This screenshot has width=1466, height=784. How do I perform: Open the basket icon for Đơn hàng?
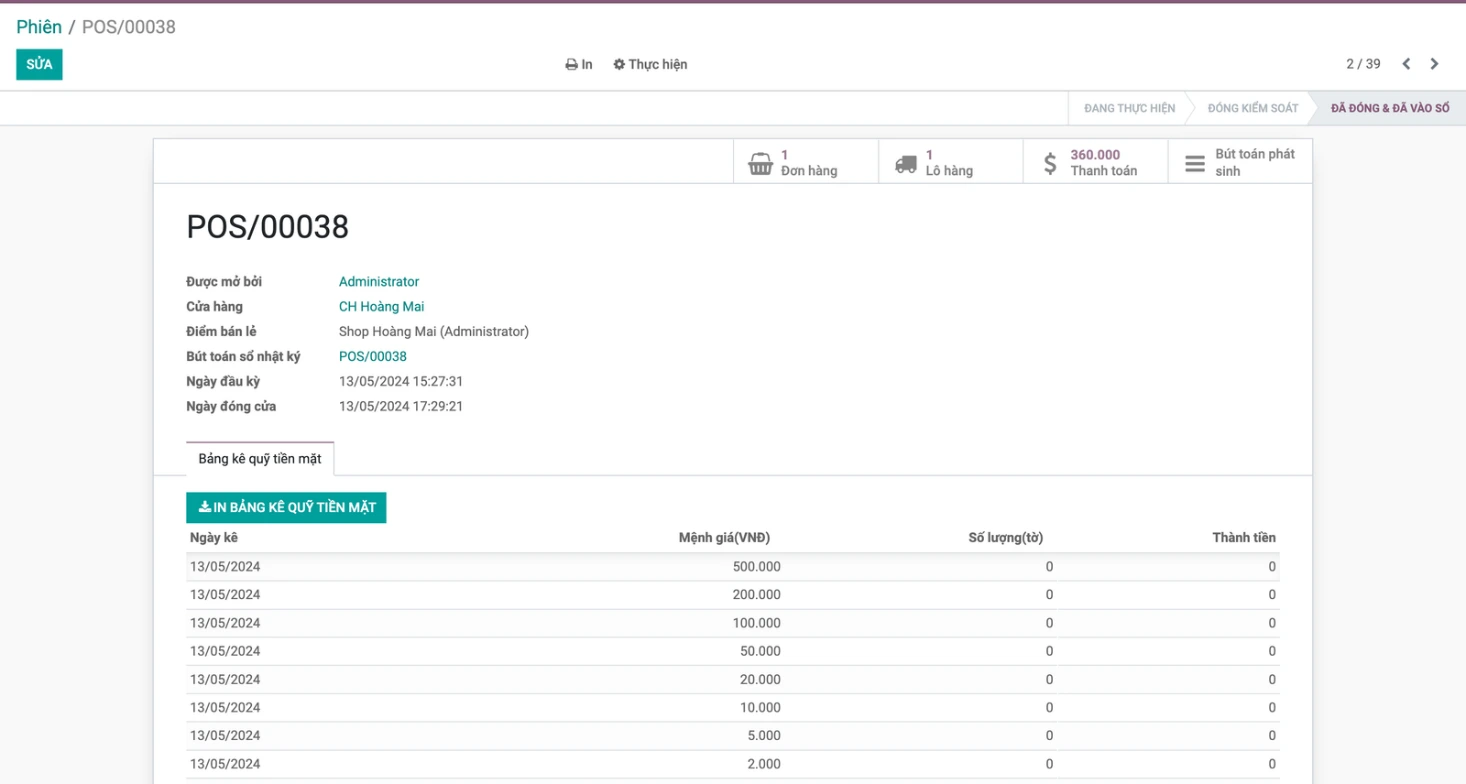(761, 163)
